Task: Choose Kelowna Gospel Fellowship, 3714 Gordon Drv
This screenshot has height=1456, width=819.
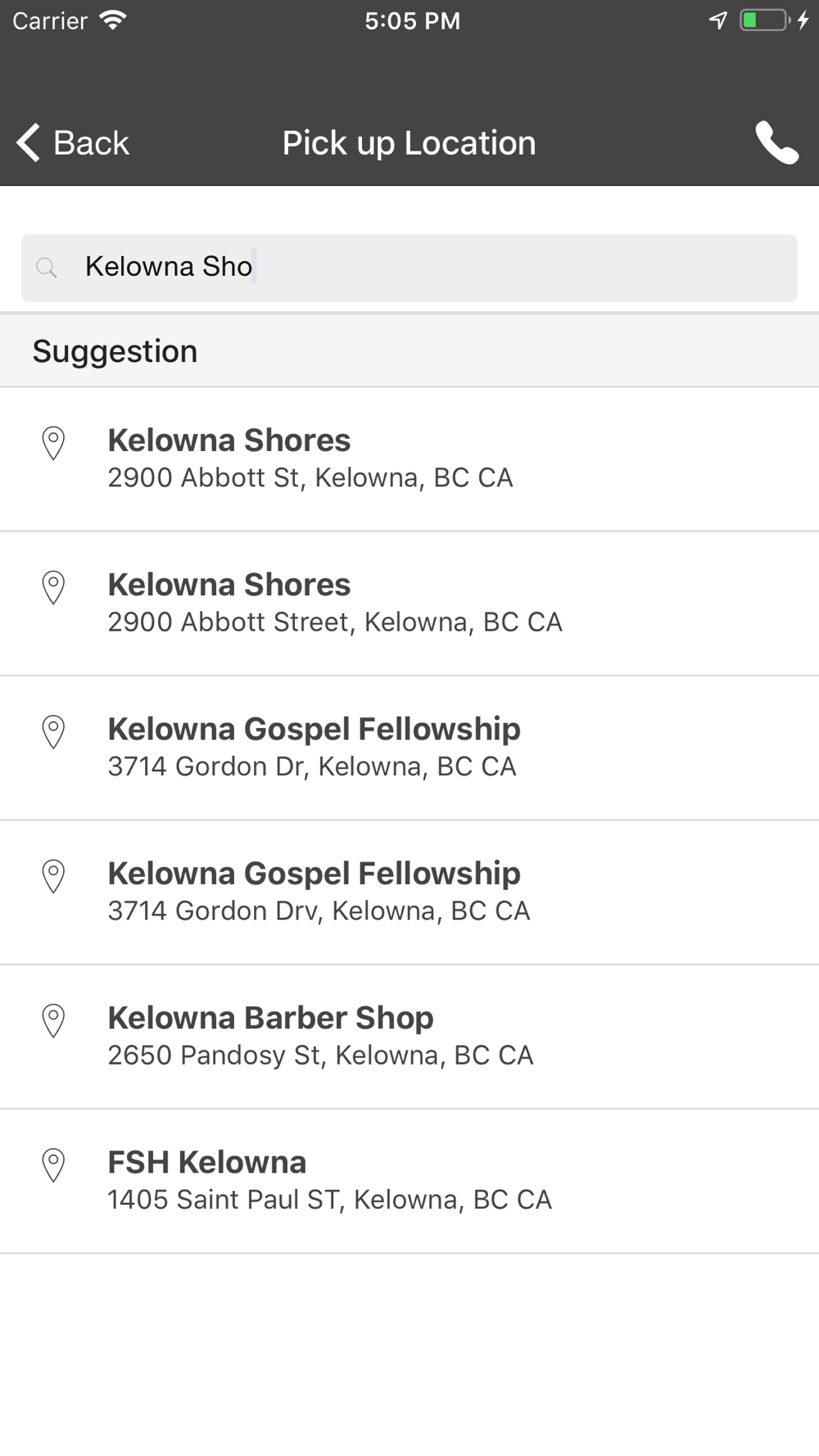Action: click(409, 893)
